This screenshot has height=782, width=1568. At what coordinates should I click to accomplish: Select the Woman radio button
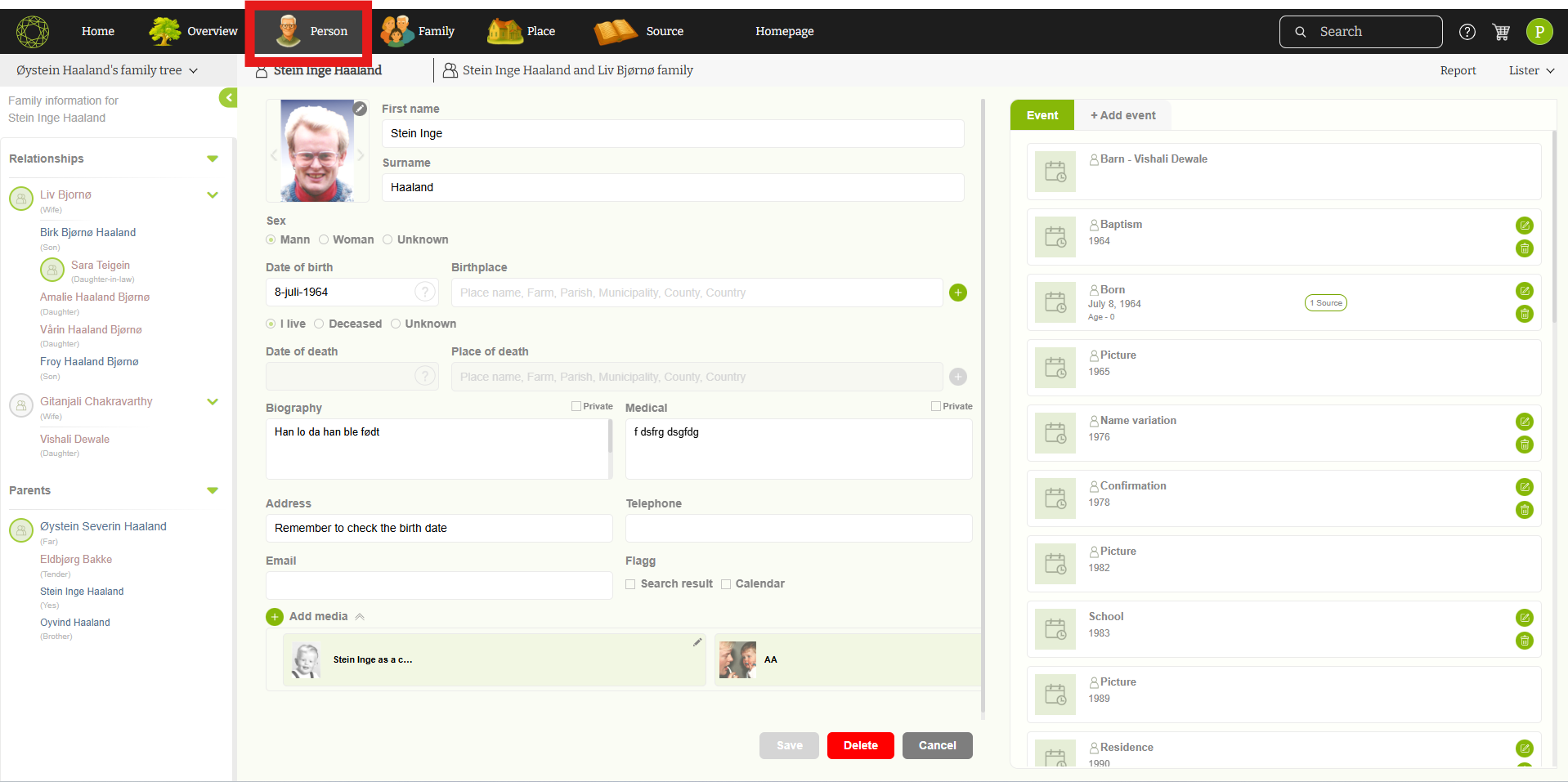click(324, 239)
